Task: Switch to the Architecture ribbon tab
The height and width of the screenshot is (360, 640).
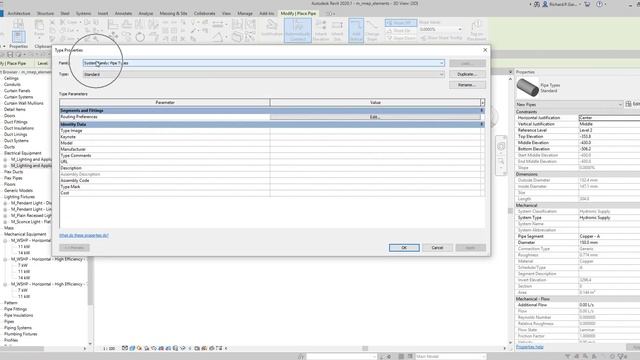Action: pos(19,13)
